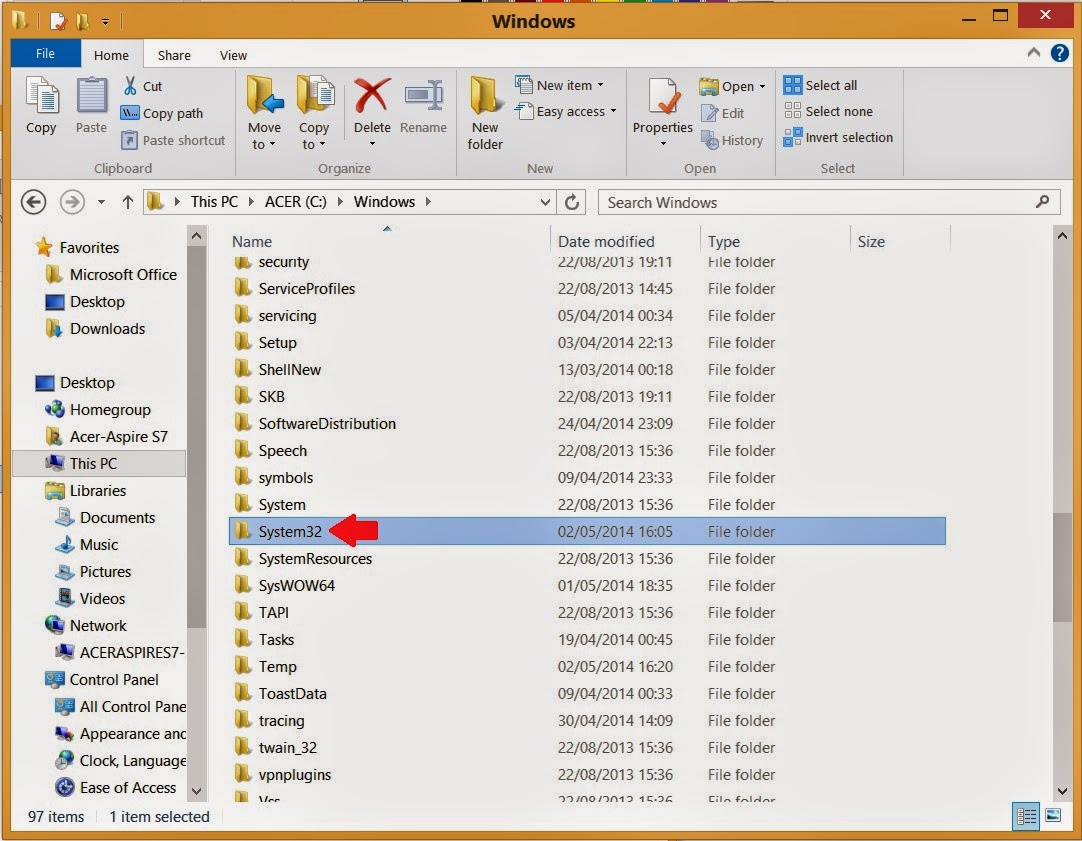1082x841 pixels.
Task: Refresh the Windows folder view
Action: 572,202
